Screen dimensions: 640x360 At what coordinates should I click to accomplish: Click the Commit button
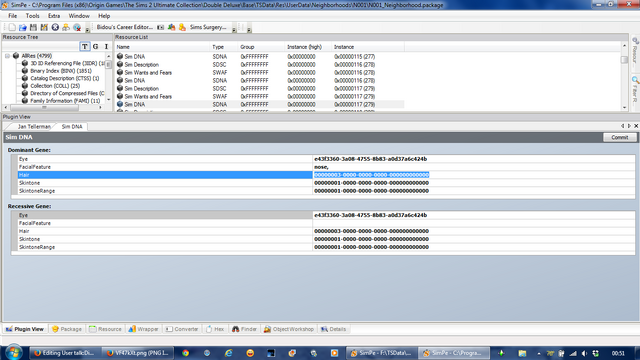pos(620,138)
